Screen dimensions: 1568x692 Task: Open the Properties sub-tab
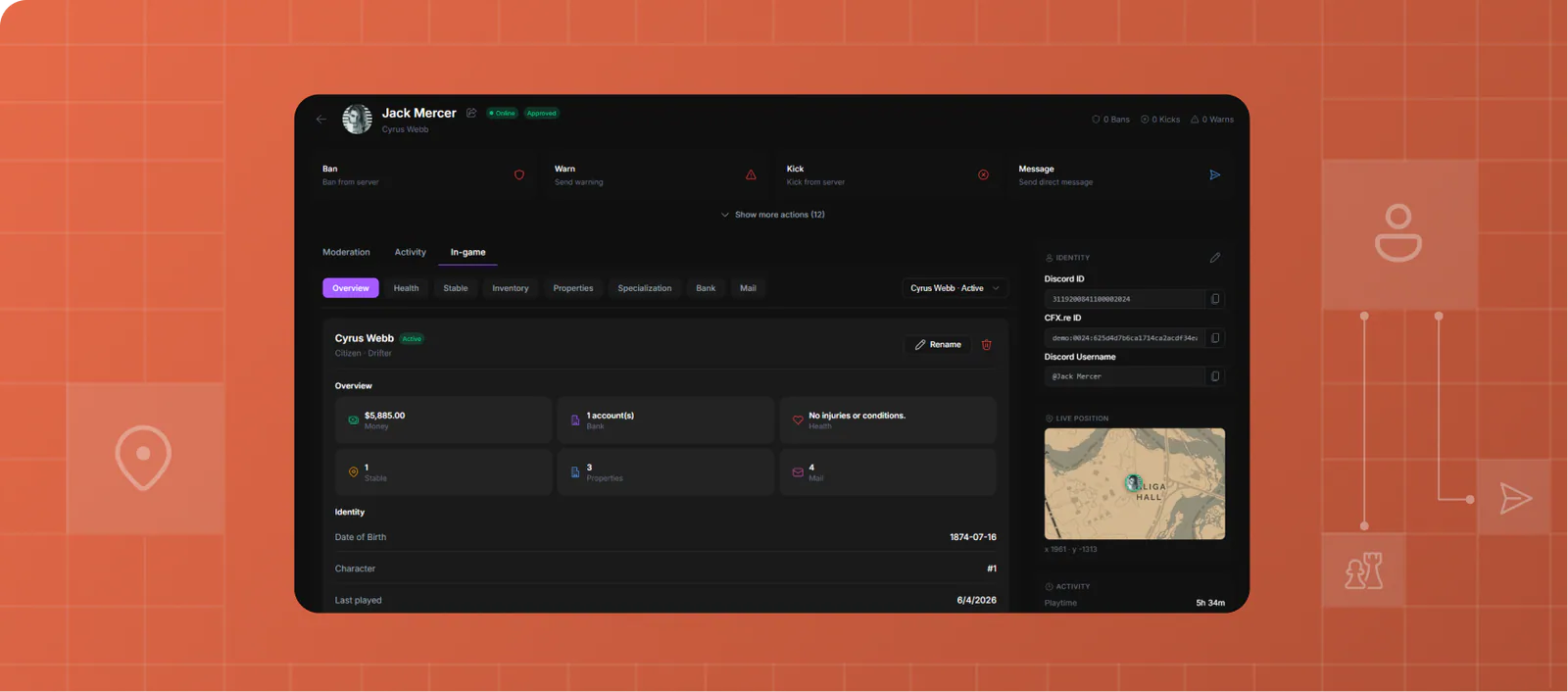pyautogui.click(x=572, y=288)
